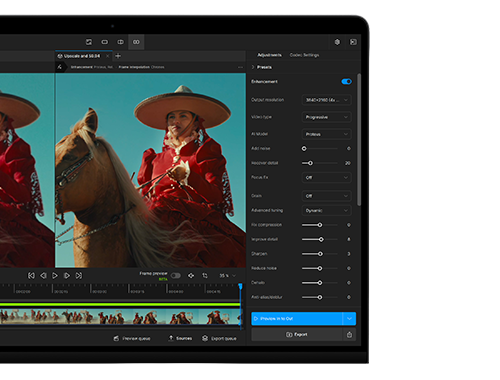Switch to the Codec Settings tab
Screen dimensions: 500x380
(304, 55)
